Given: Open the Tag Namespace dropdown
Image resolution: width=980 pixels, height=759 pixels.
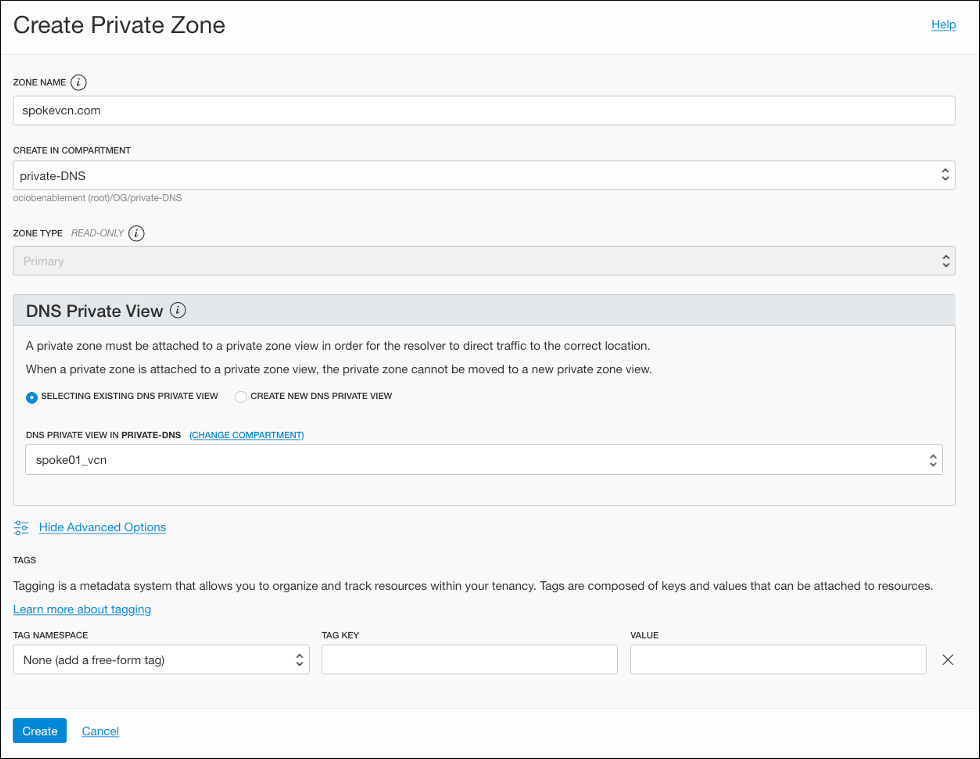Looking at the screenshot, I should pyautogui.click(x=161, y=660).
